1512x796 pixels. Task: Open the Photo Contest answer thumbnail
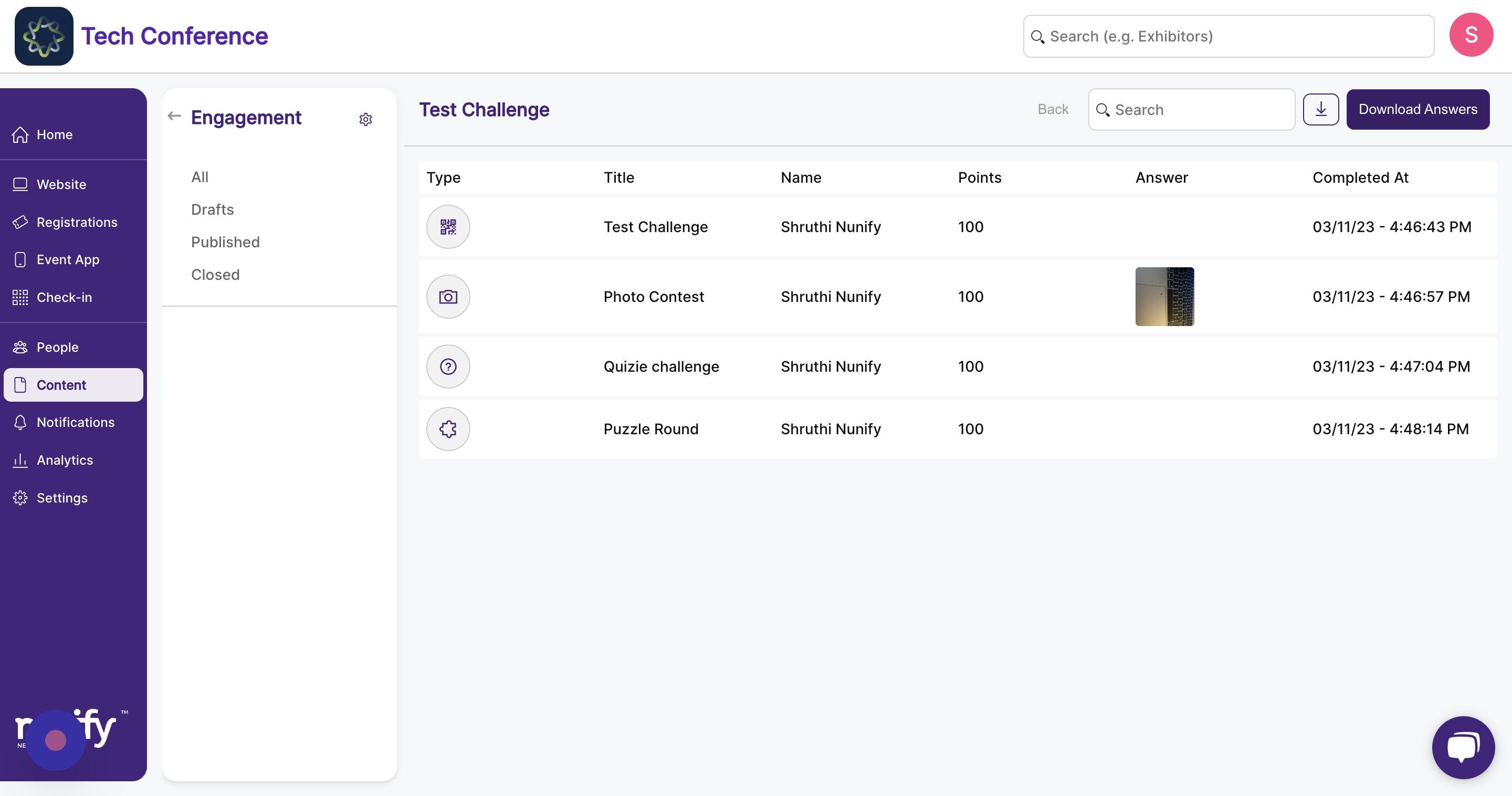1164,297
